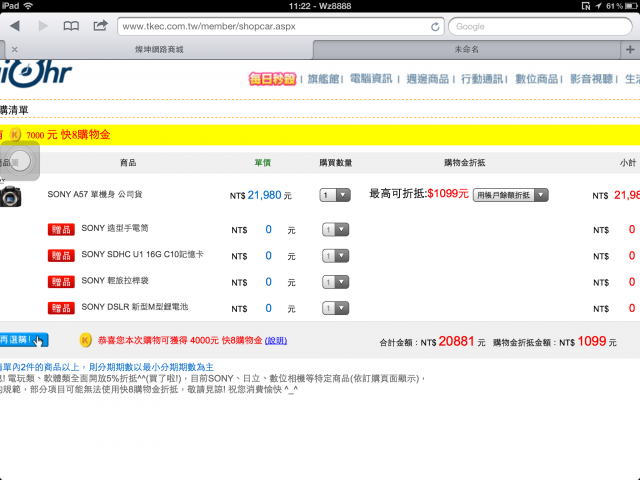
Task: Open quantity dropdown for SONY A57
Action: click(x=335, y=195)
